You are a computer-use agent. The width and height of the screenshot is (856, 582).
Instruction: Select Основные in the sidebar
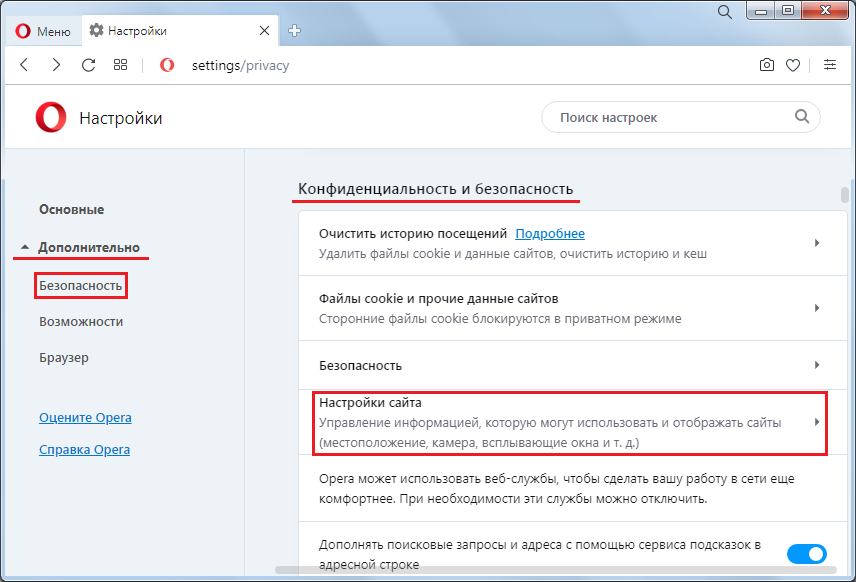point(72,210)
